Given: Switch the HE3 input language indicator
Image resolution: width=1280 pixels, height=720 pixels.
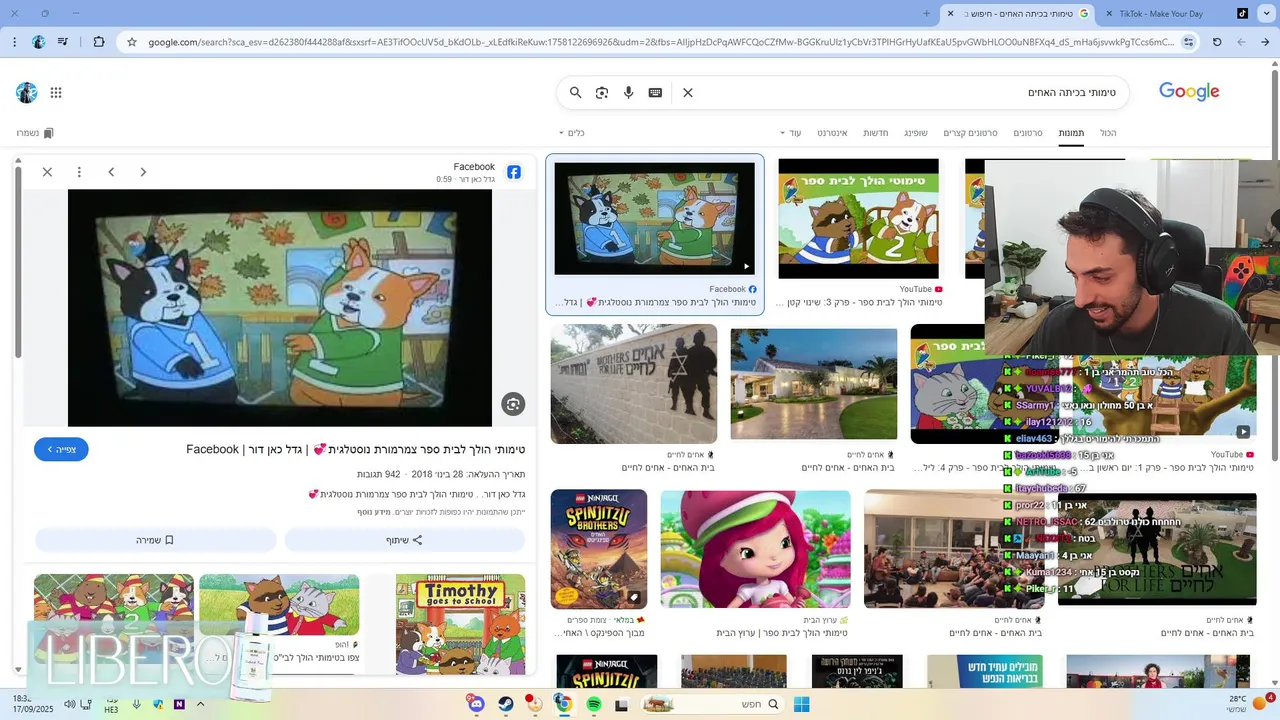Looking at the screenshot, I should [x=111, y=704].
